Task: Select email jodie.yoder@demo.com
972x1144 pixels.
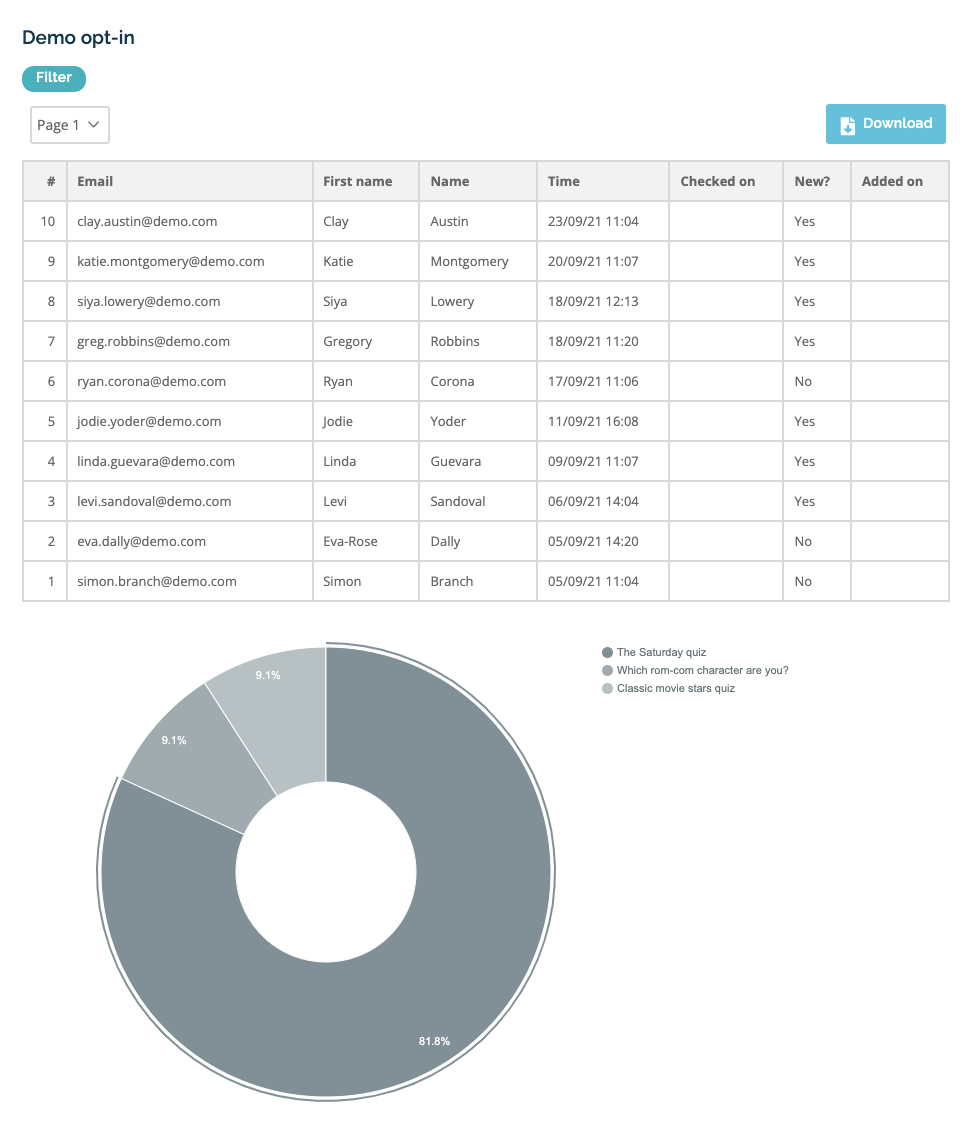Action: click(x=149, y=422)
